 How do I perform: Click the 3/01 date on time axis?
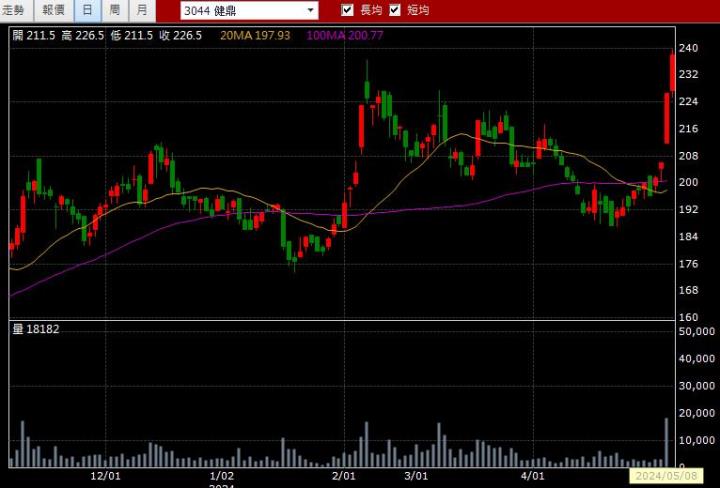(x=416, y=476)
